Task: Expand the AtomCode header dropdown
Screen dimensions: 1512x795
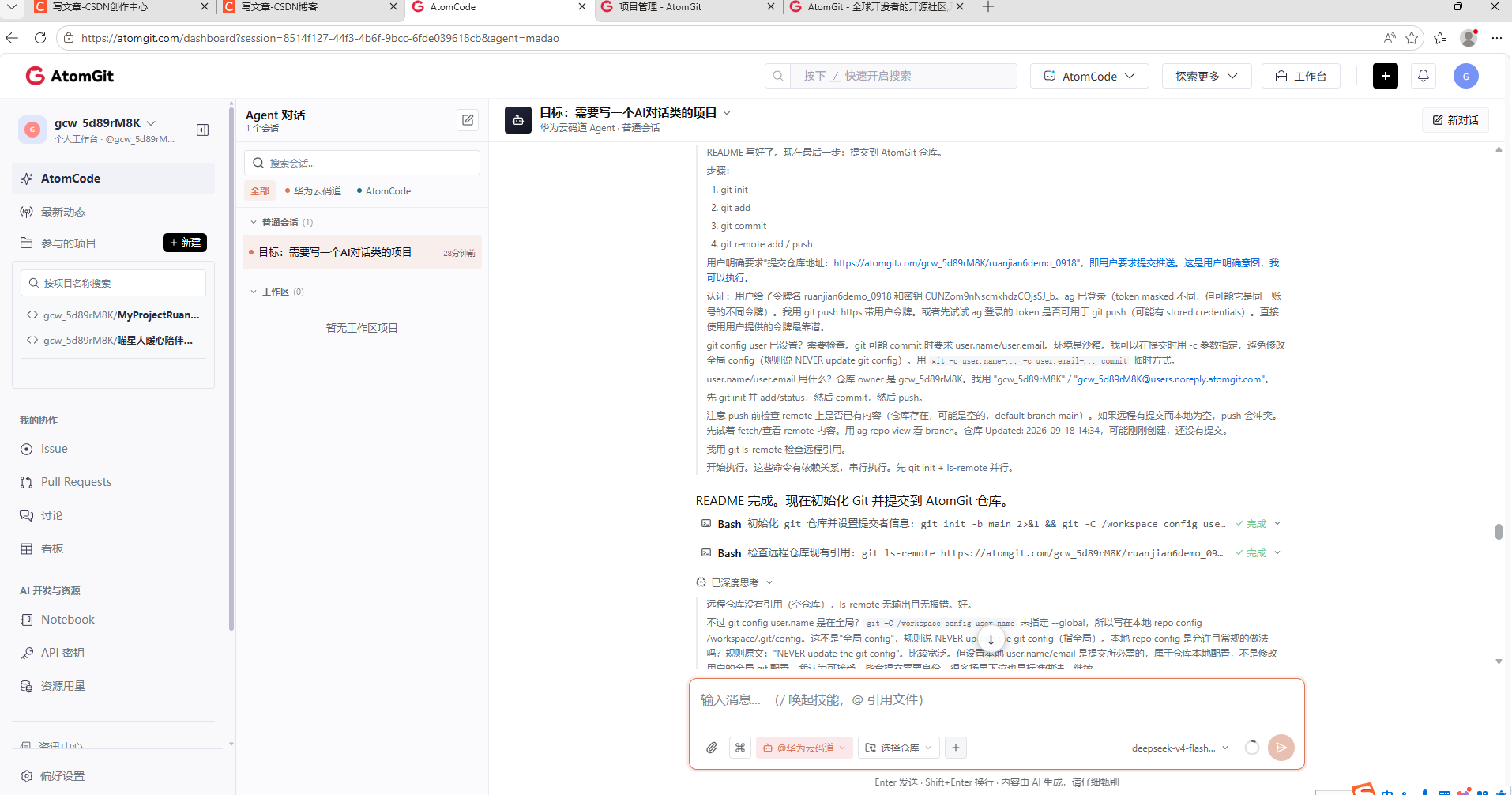Action: pos(1089,76)
